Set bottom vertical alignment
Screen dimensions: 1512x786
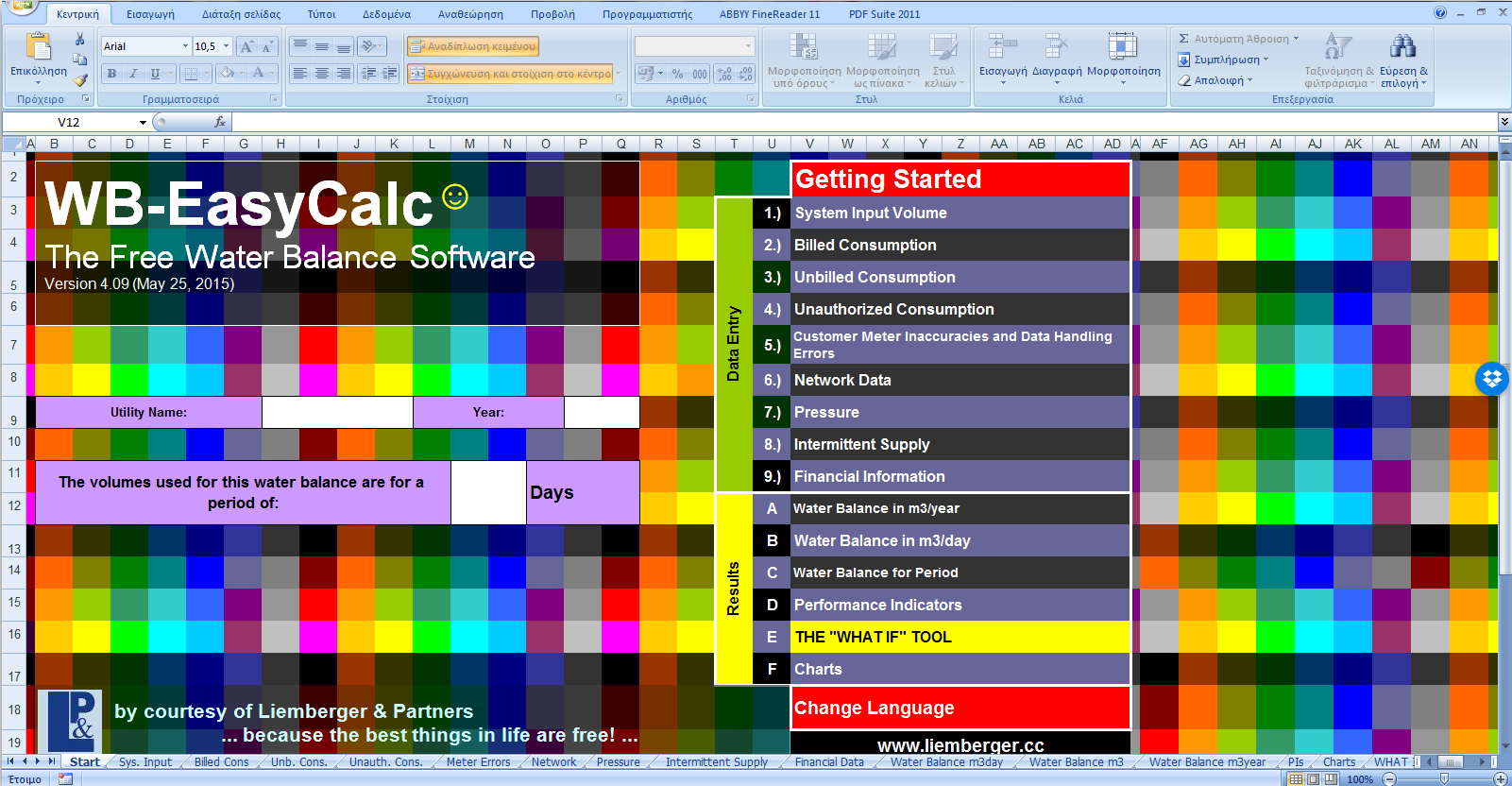click(x=344, y=46)
